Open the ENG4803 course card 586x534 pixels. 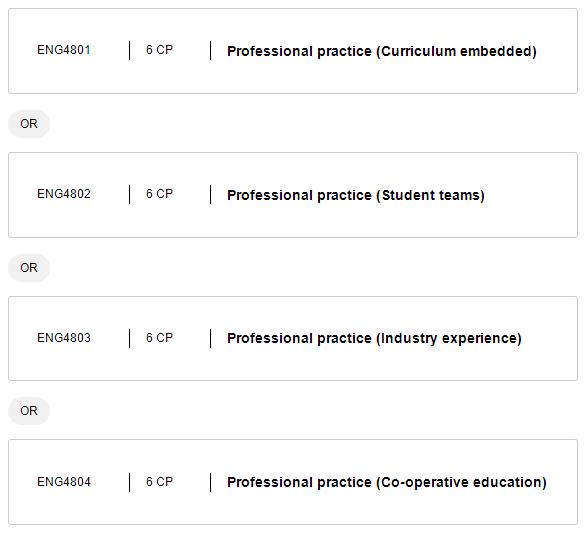[x=293, y=339]
